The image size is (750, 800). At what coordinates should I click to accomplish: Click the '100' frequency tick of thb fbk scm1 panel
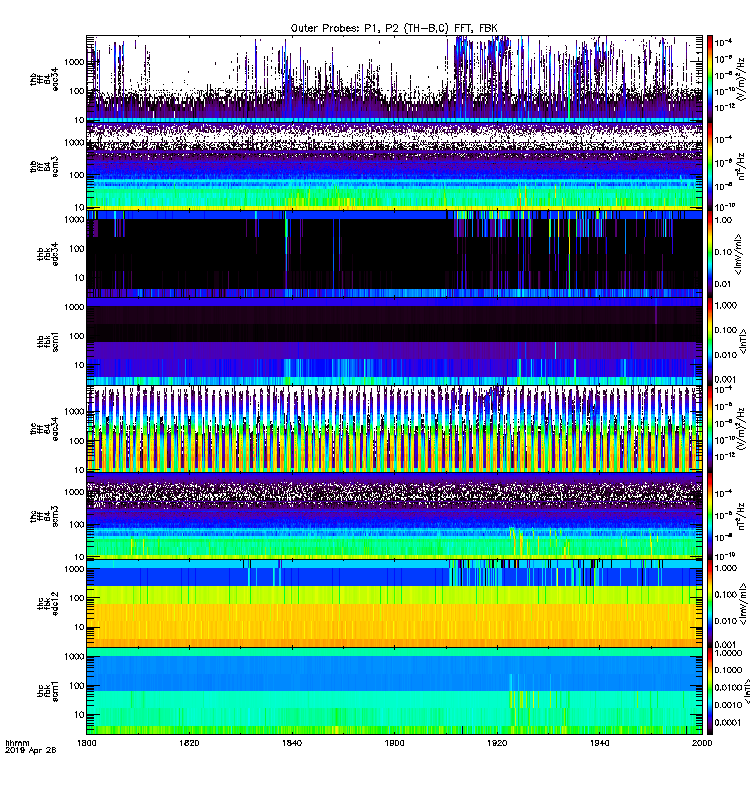point(76,336)
